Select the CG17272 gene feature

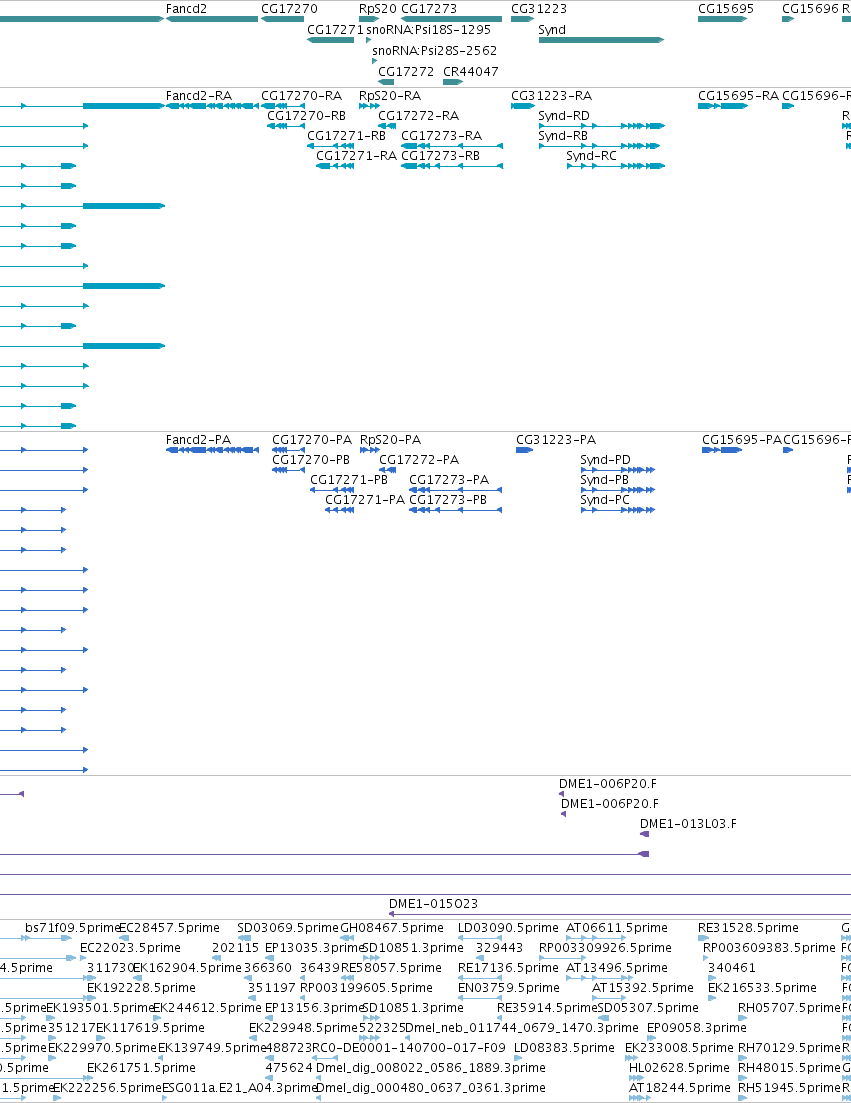click(x=386, y=82)
